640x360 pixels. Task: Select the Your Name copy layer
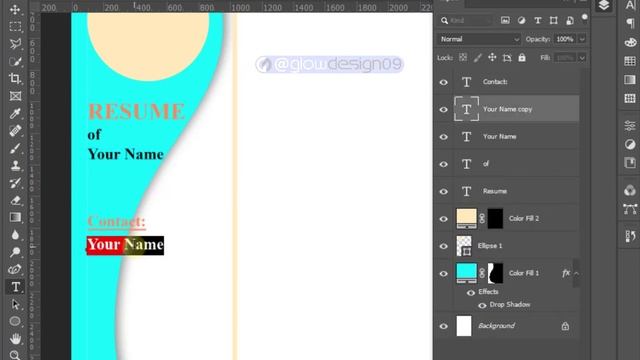516,109
